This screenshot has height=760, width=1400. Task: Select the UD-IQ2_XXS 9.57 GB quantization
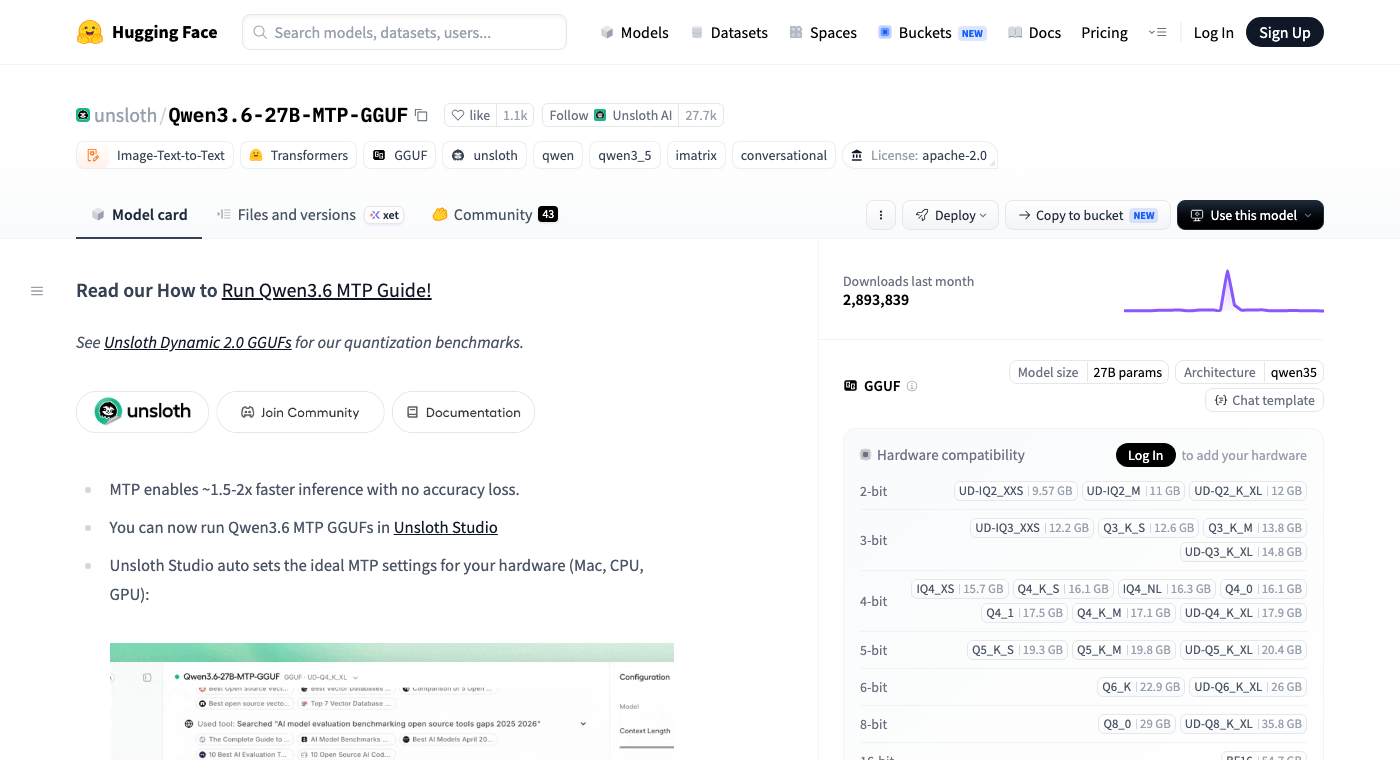1015,491
